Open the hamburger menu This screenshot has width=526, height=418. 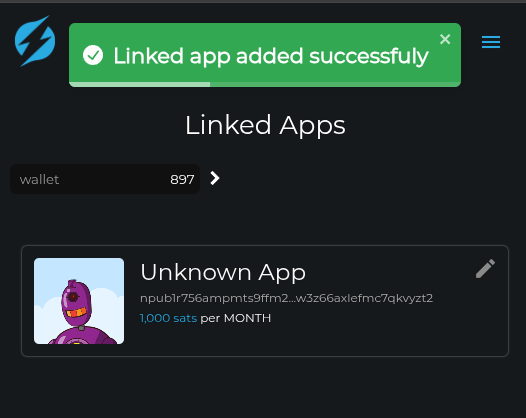491,42
